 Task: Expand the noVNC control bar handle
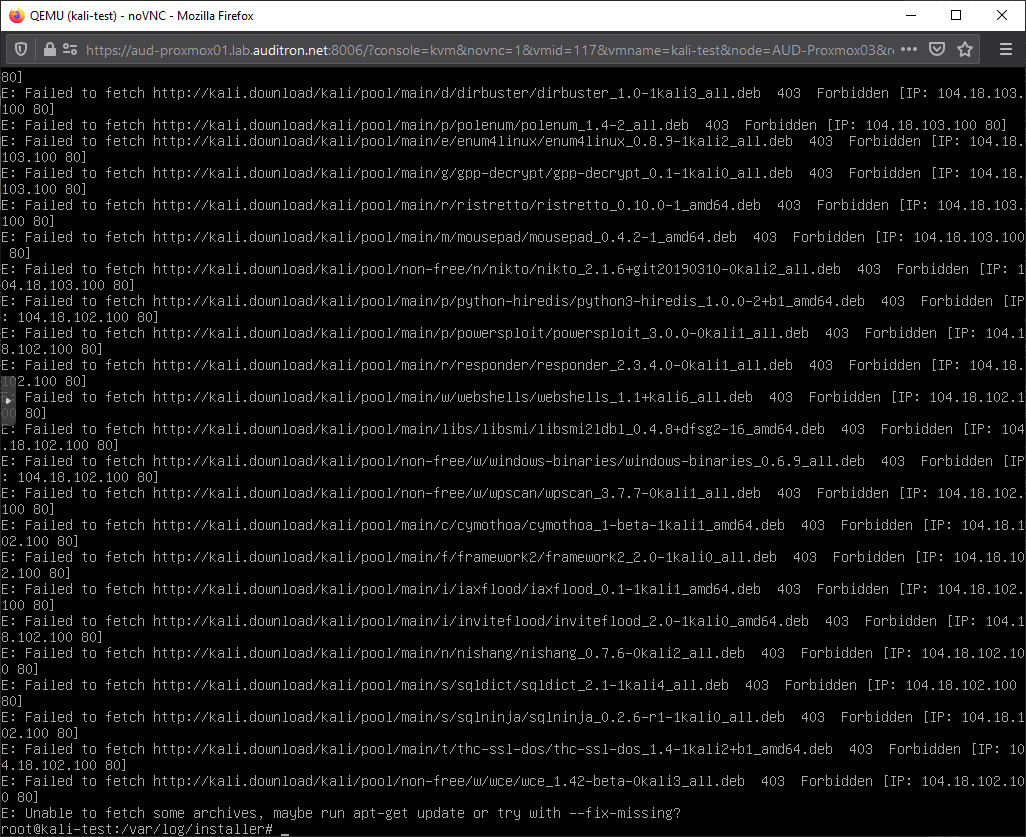click(x=8, y=399)
